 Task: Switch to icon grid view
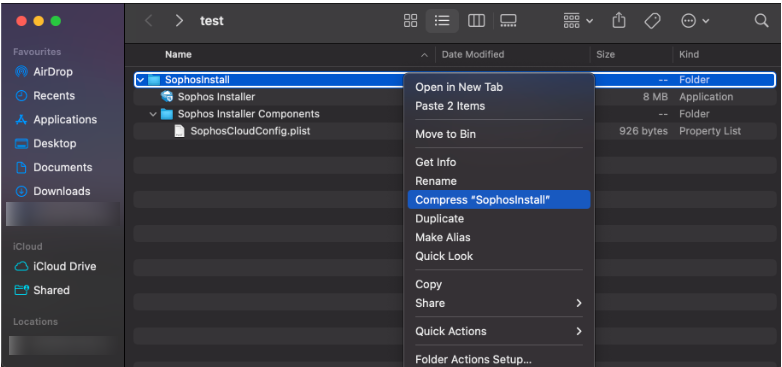[x=410, y=20]
